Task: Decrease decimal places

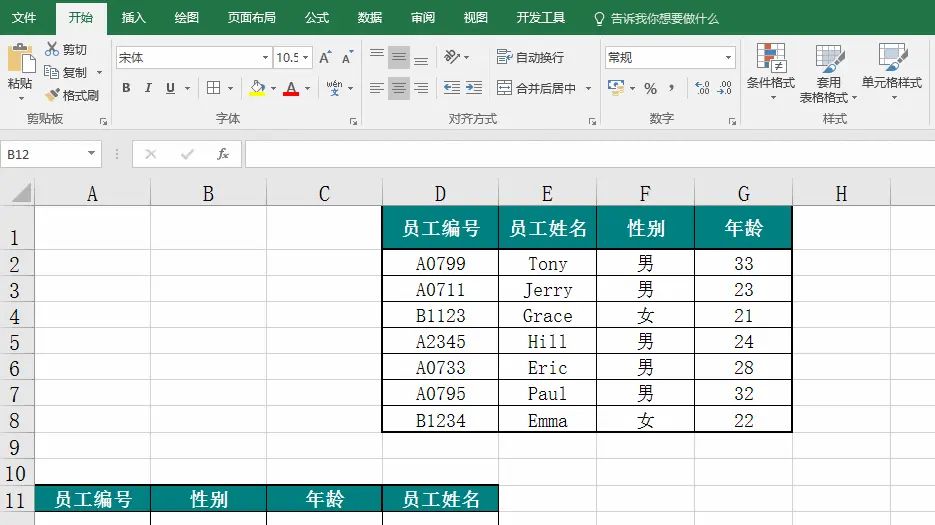Action: click(x=725, y=88)
